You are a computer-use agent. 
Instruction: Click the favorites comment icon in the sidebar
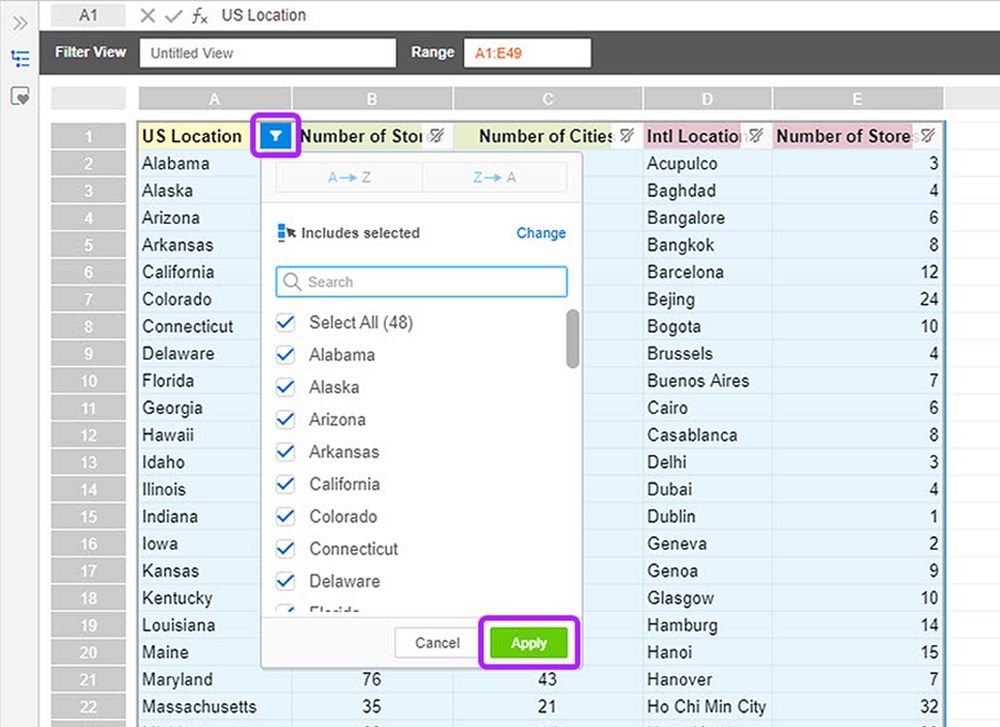(x=20, y=96)
